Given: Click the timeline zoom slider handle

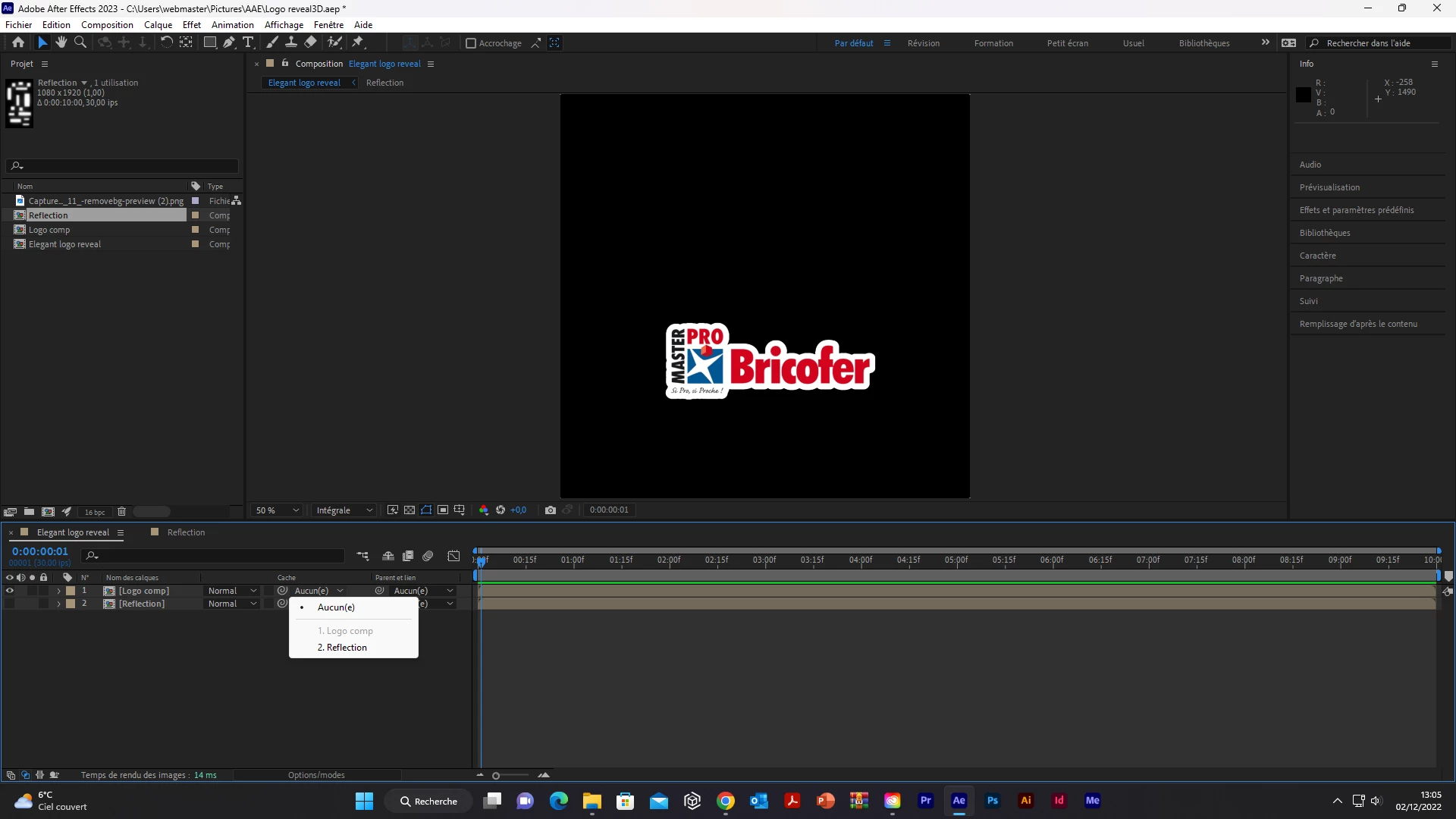Looking at the screenshot, I should 496,776.
